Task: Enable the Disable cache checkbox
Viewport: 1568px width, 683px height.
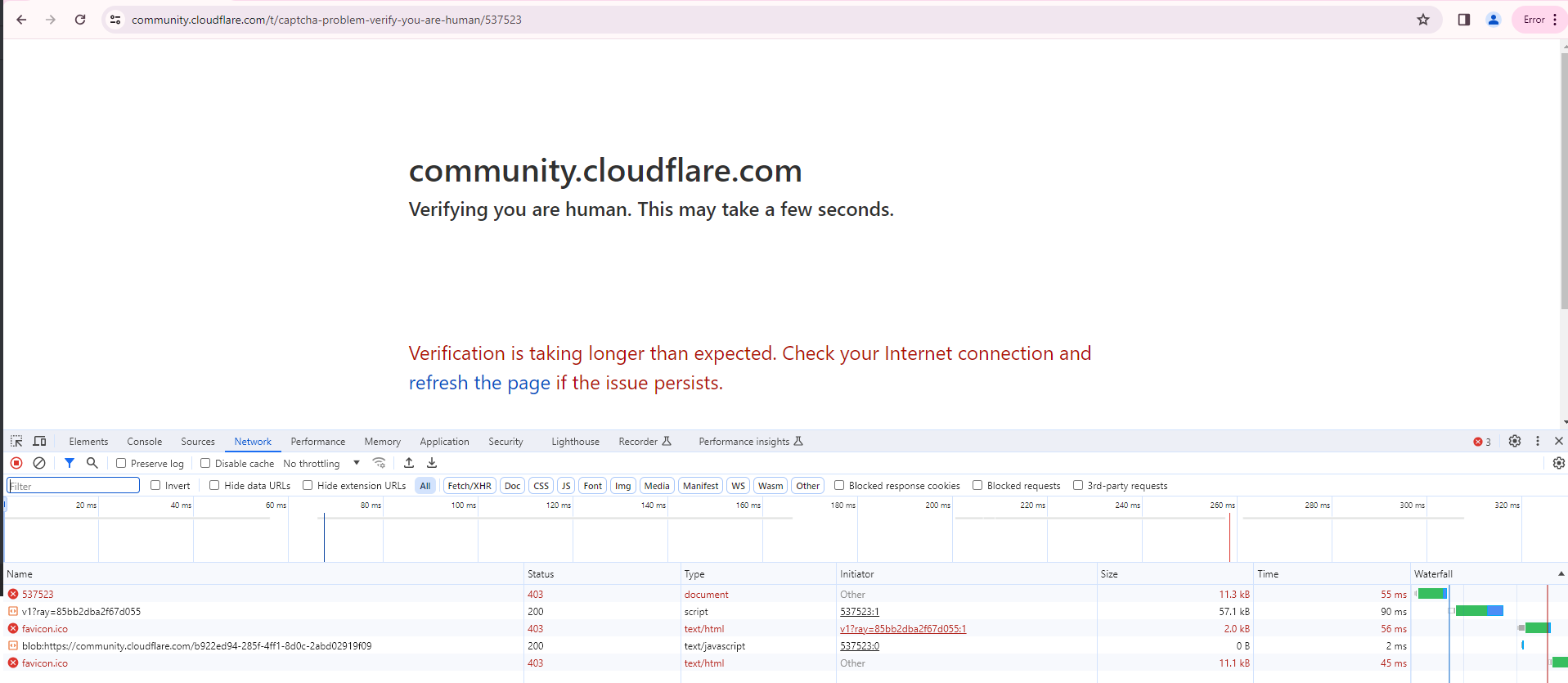Action: point(205,463)
